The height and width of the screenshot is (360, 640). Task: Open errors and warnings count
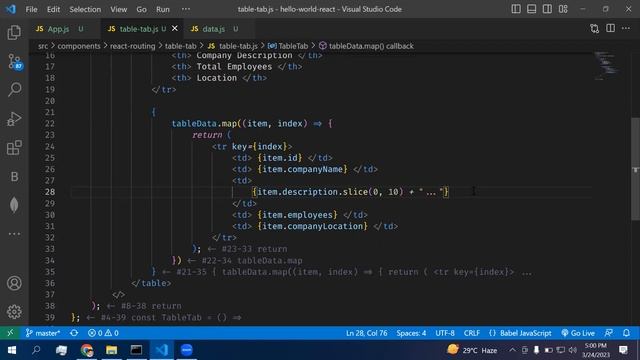[x=103, y=333]
